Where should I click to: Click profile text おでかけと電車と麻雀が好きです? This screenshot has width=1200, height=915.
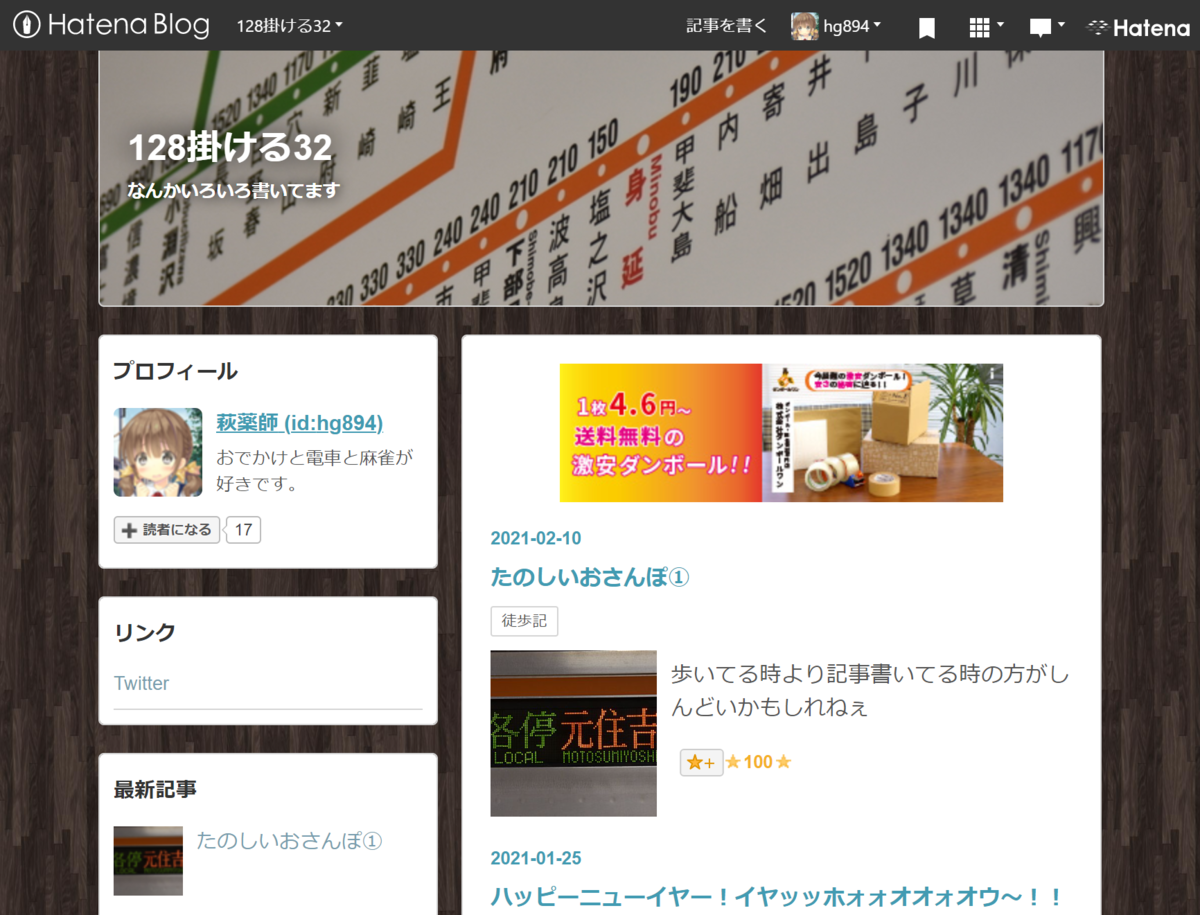(x=314, y=471)
